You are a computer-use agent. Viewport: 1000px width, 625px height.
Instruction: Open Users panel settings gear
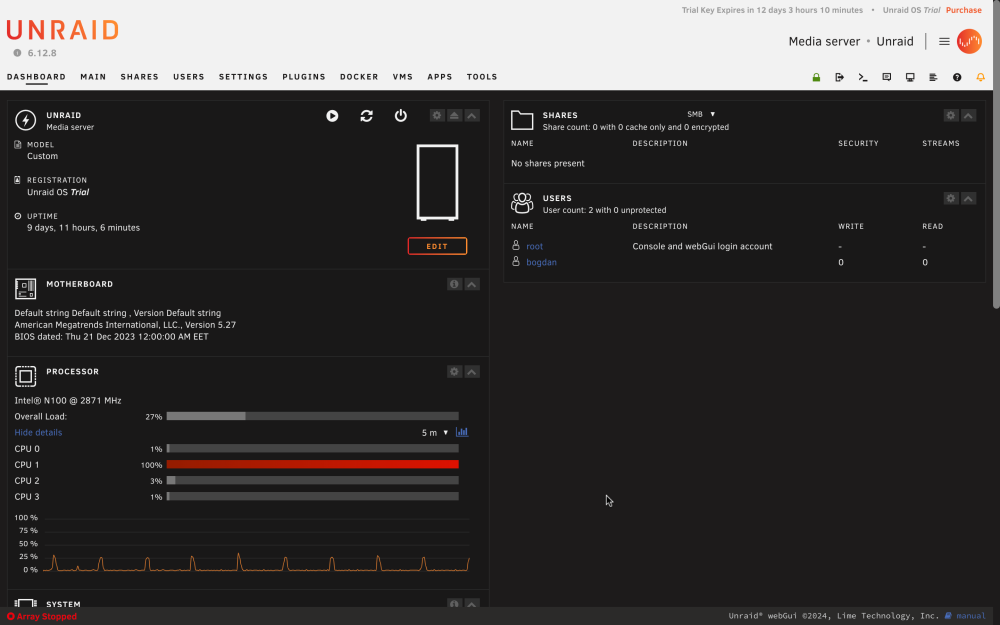pos(951,198)
